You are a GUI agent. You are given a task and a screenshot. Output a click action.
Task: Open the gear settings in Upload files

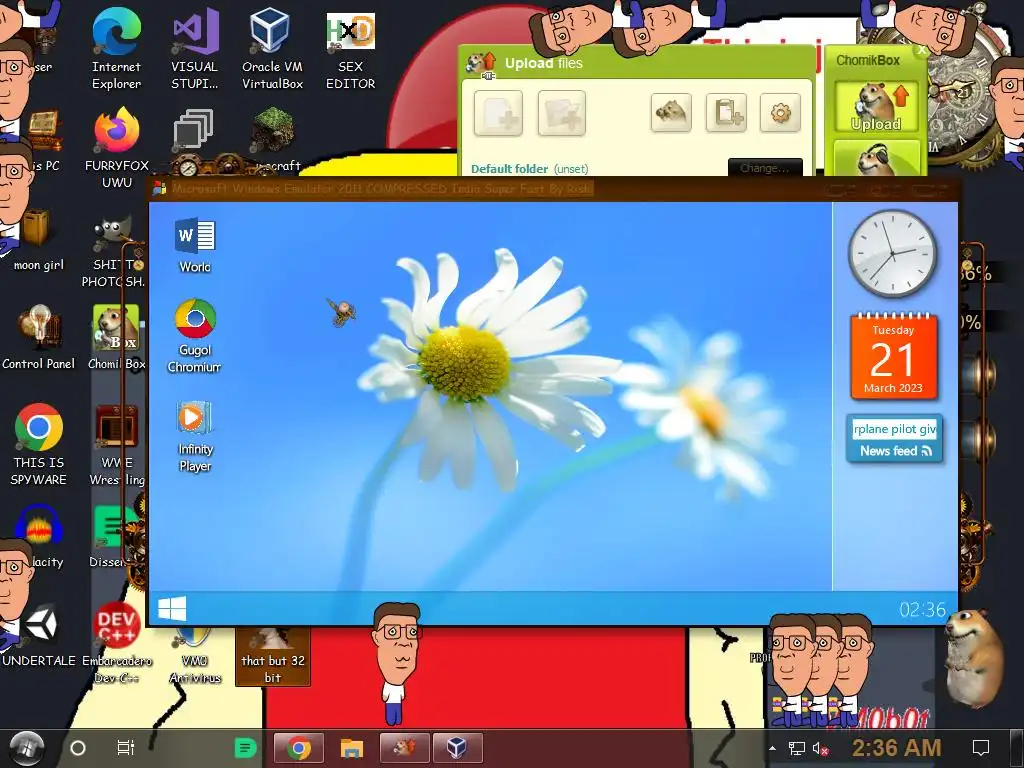click(780, 113)
